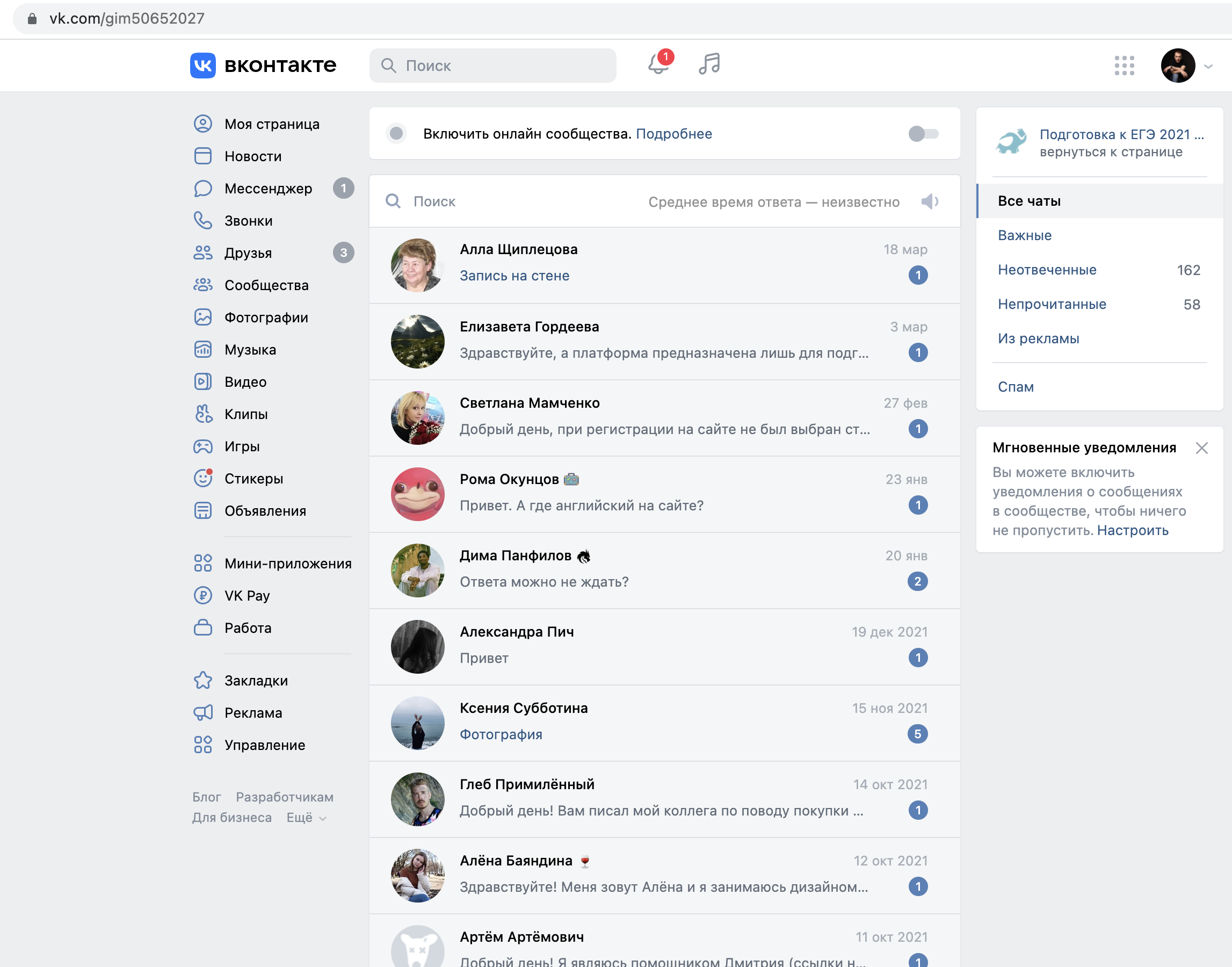Click the Работа briefcase icon
Screen dimensions: 1232x967
(202, 627)
